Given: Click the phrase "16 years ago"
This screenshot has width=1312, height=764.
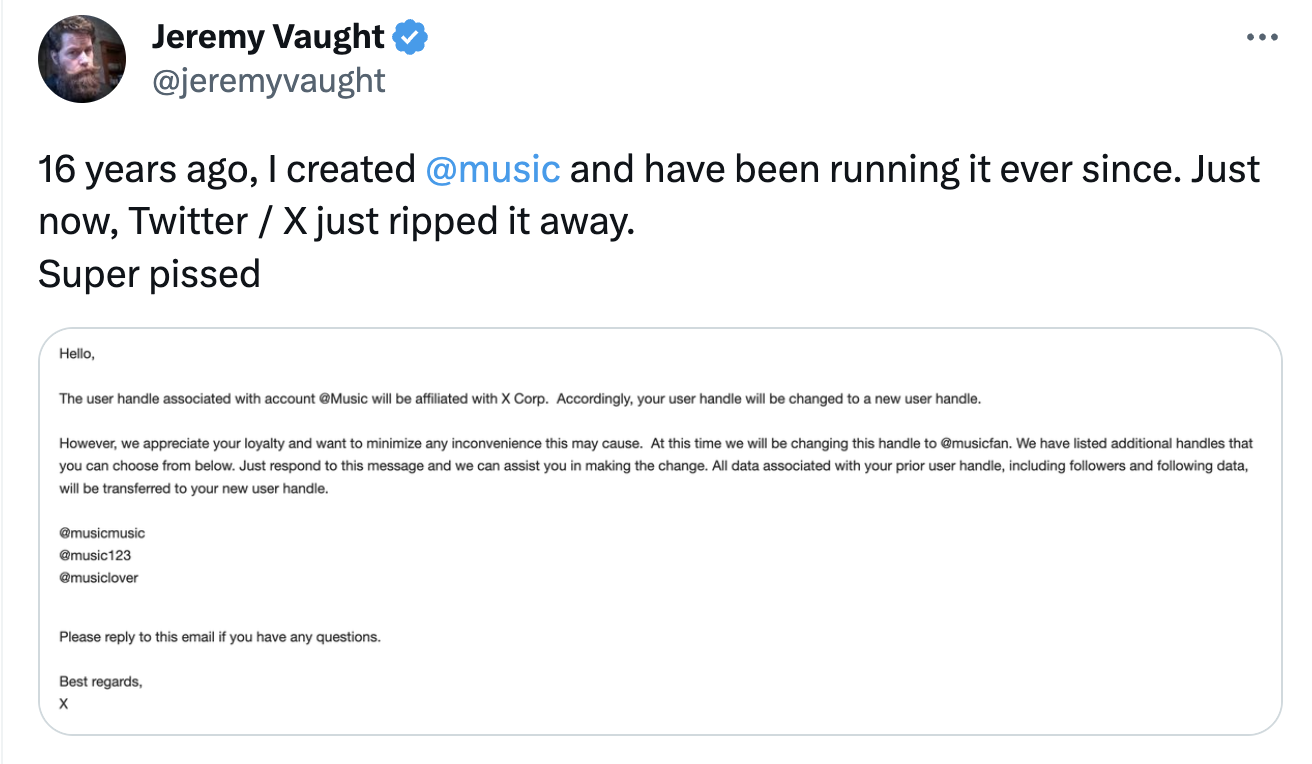Looking at the screenshot, I should click(x=141, y=170).
